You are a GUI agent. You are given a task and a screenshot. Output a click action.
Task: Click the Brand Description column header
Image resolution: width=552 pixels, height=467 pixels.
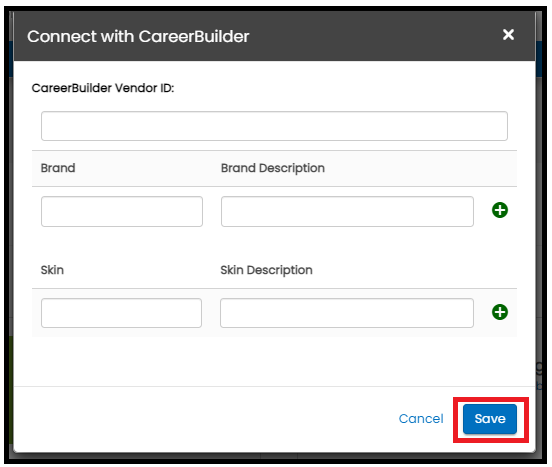[273, 168]
